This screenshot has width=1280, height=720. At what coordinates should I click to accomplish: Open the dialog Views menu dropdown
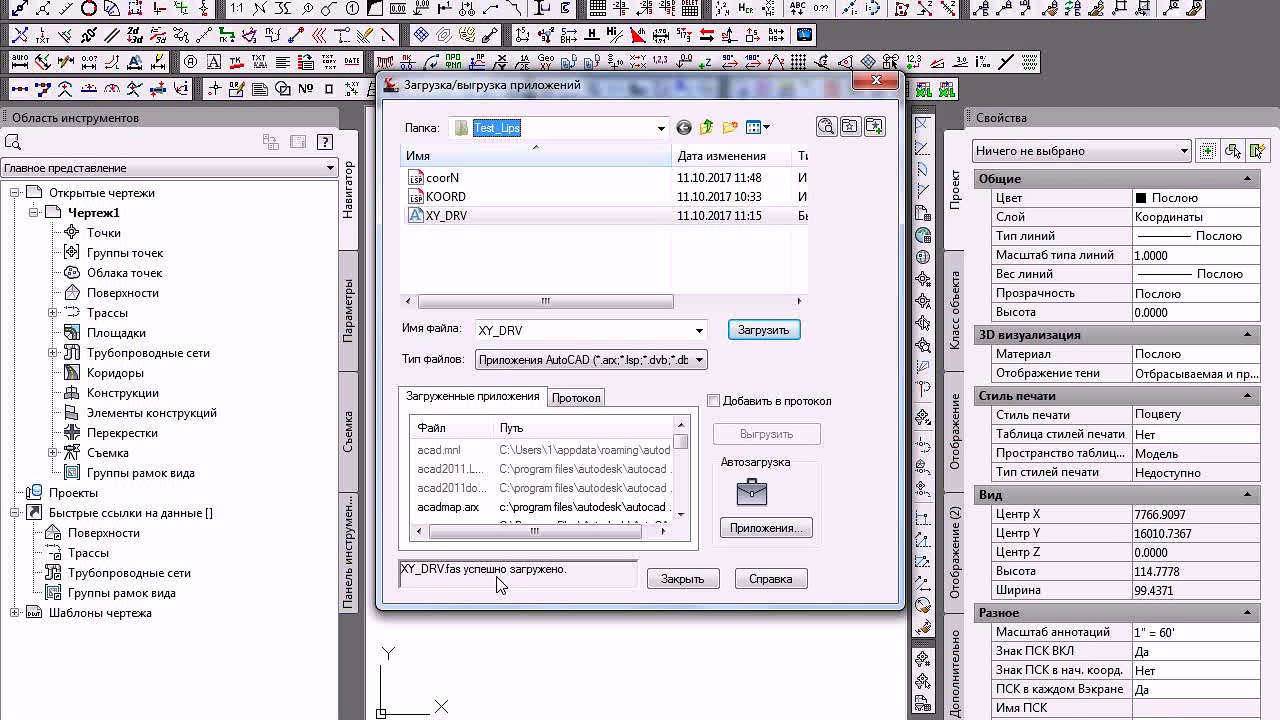pyautogui.click(x=758, y=127)
